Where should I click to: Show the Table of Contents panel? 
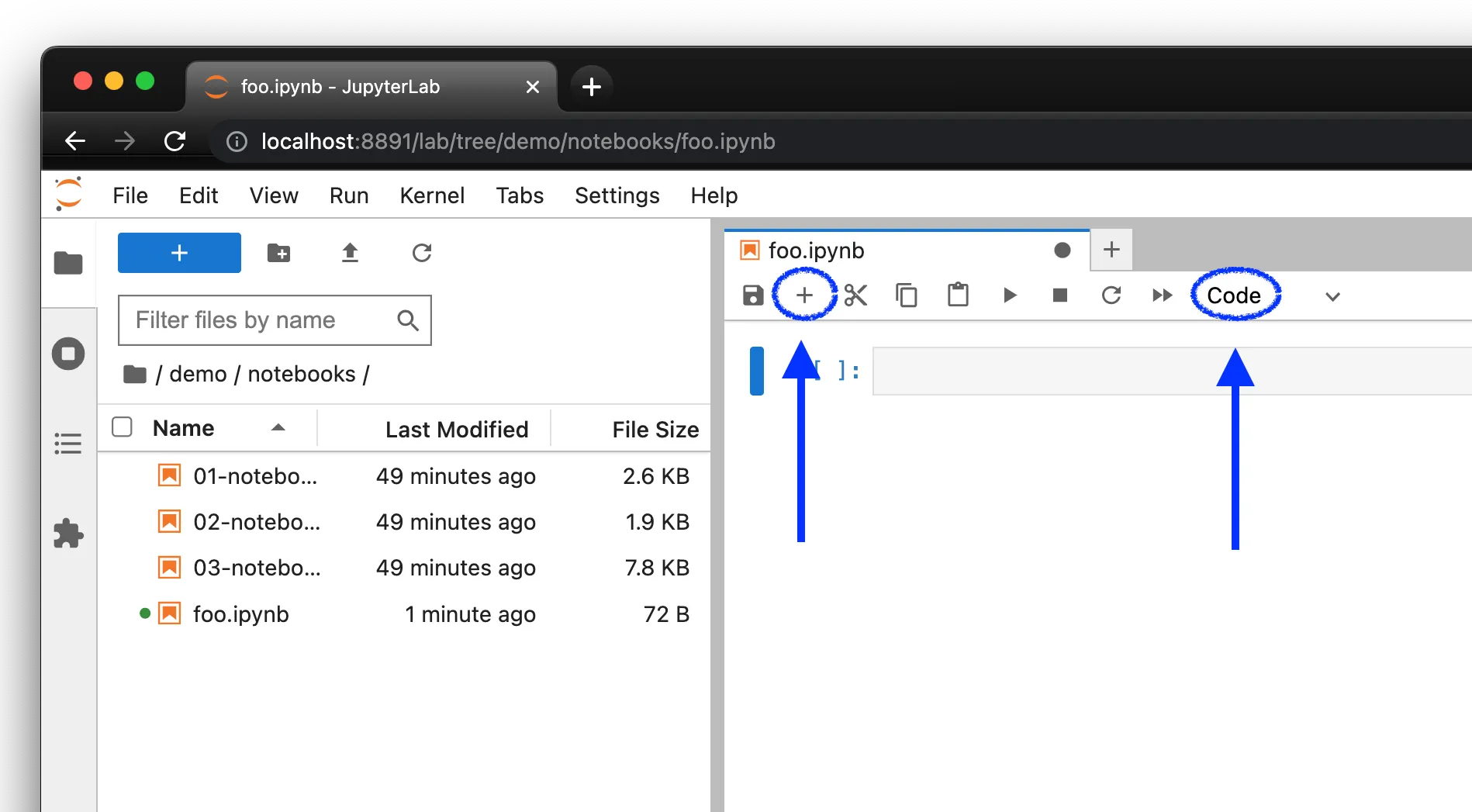(68, 444)
